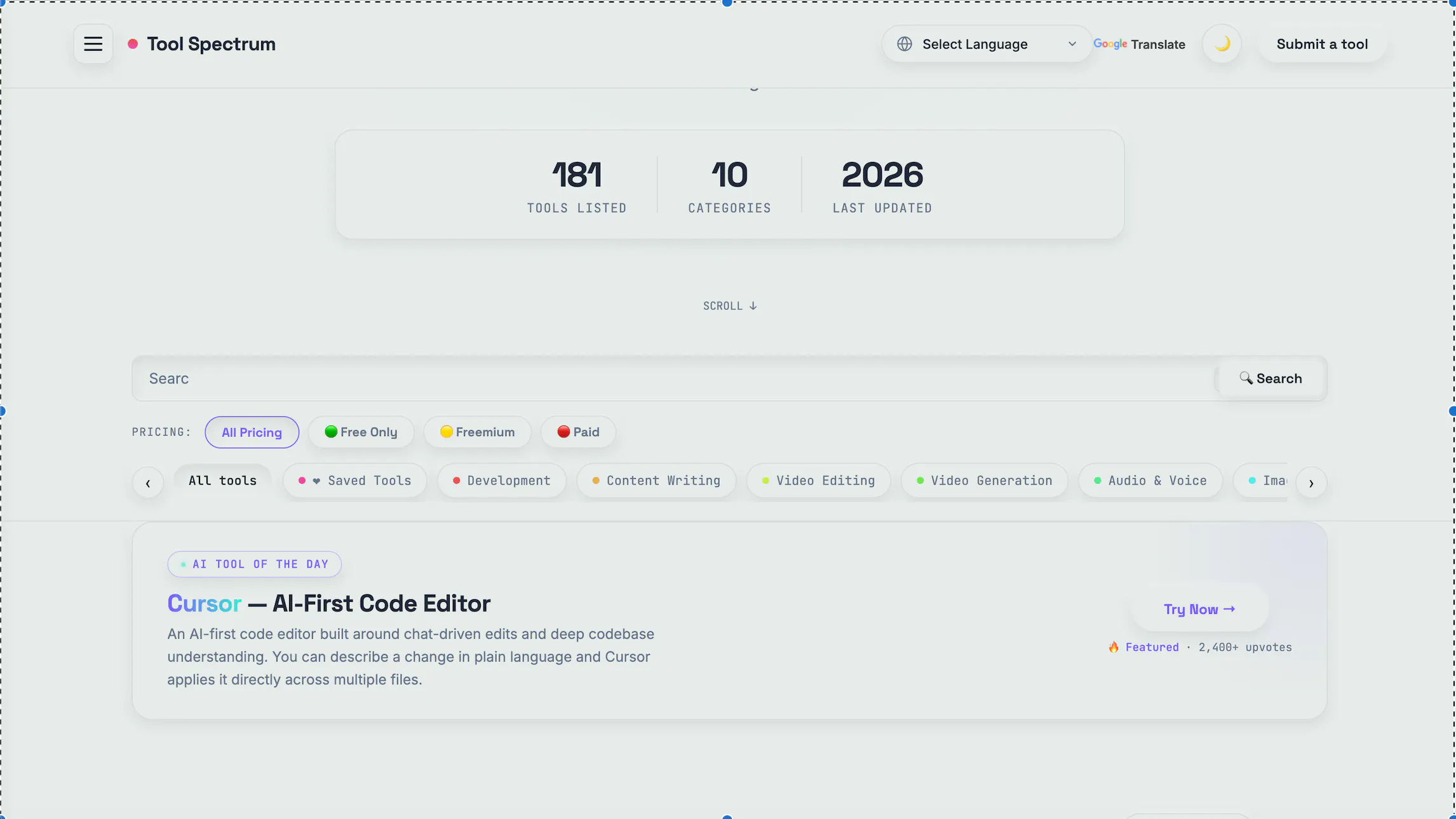Open the hamburger menu
This screenshot has width=1456, height=819.
click(93, 44)
